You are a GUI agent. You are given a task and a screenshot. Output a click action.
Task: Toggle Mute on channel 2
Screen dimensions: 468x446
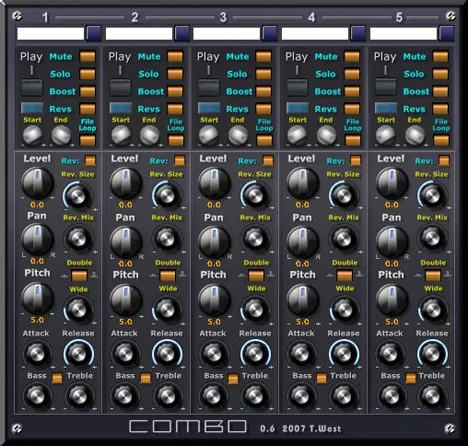[175, 57]
